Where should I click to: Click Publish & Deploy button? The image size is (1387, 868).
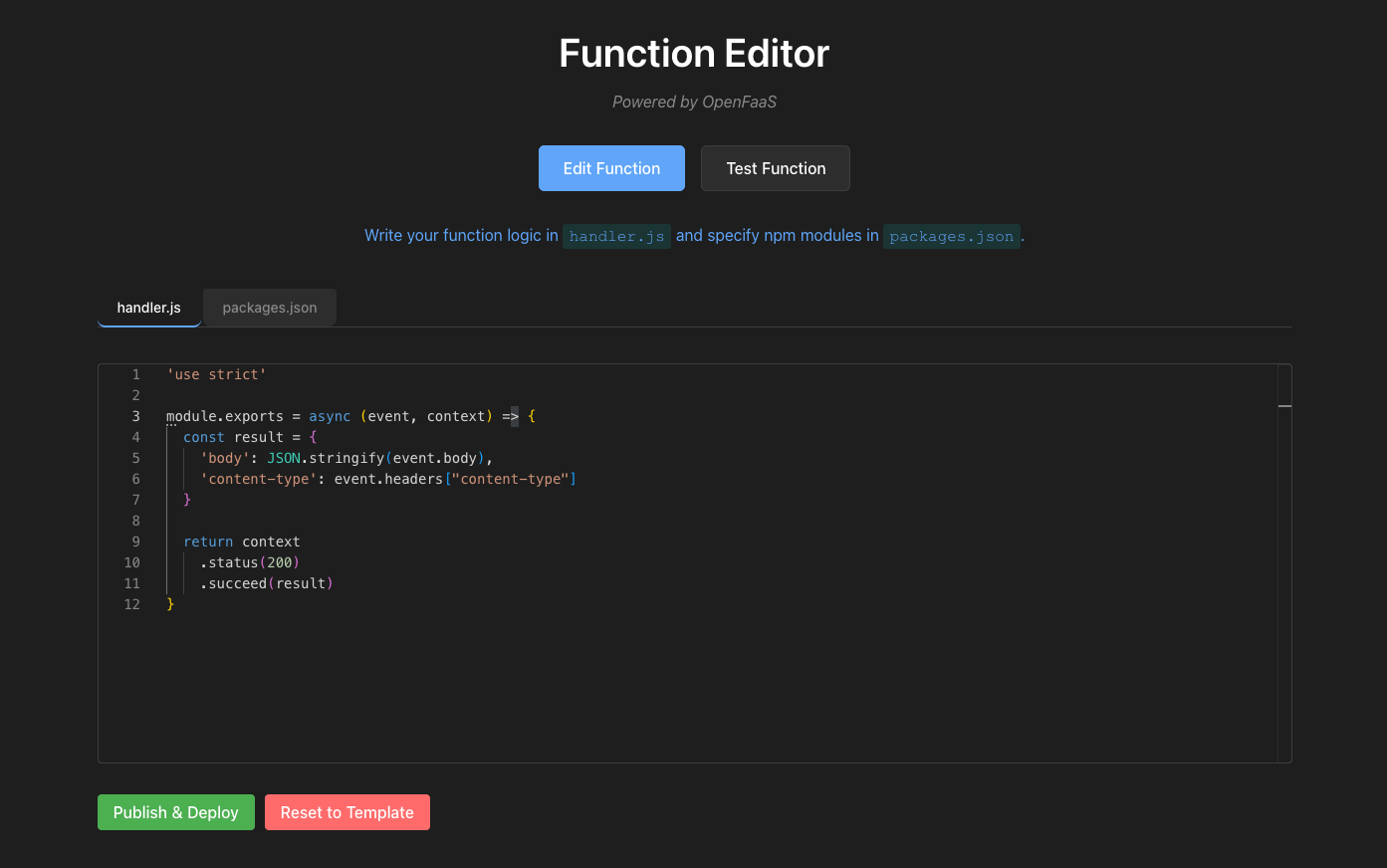coord(176,812)
